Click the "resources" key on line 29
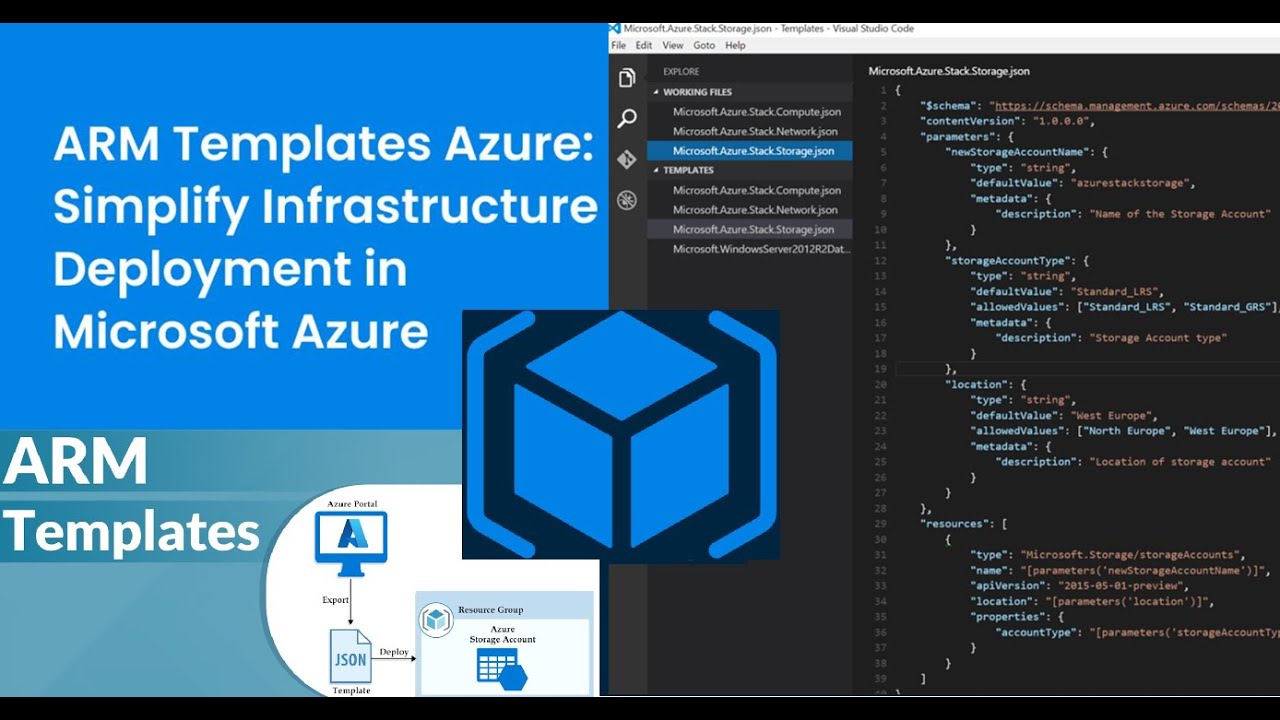 tap(955, 524)
